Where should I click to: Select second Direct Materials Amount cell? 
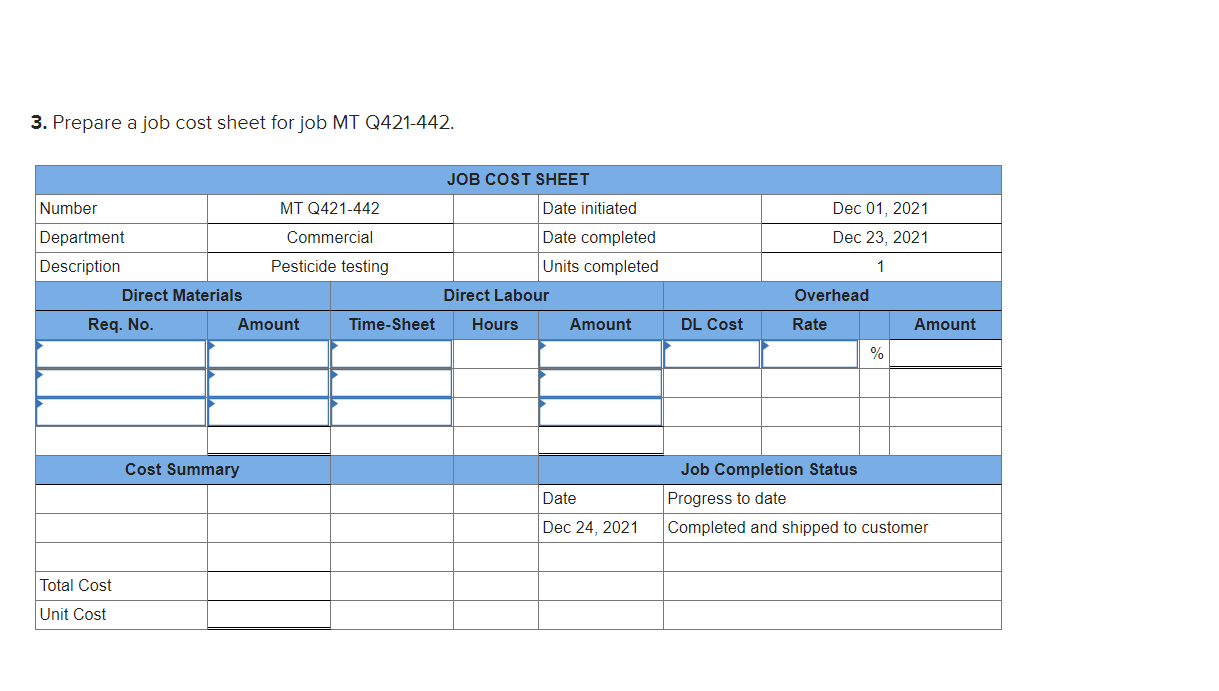click(269, 383)
